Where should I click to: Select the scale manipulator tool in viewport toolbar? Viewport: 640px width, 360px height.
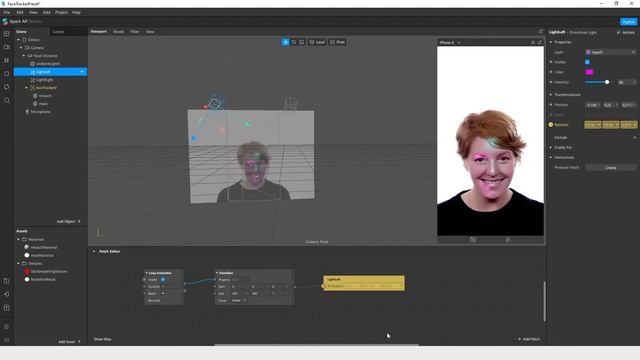pyautogui.click(x=302, y=42)
